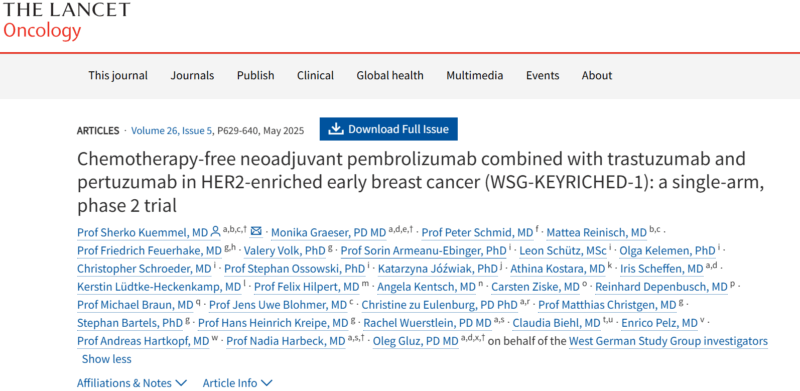Expand Affiliations & Notes section

132,382
